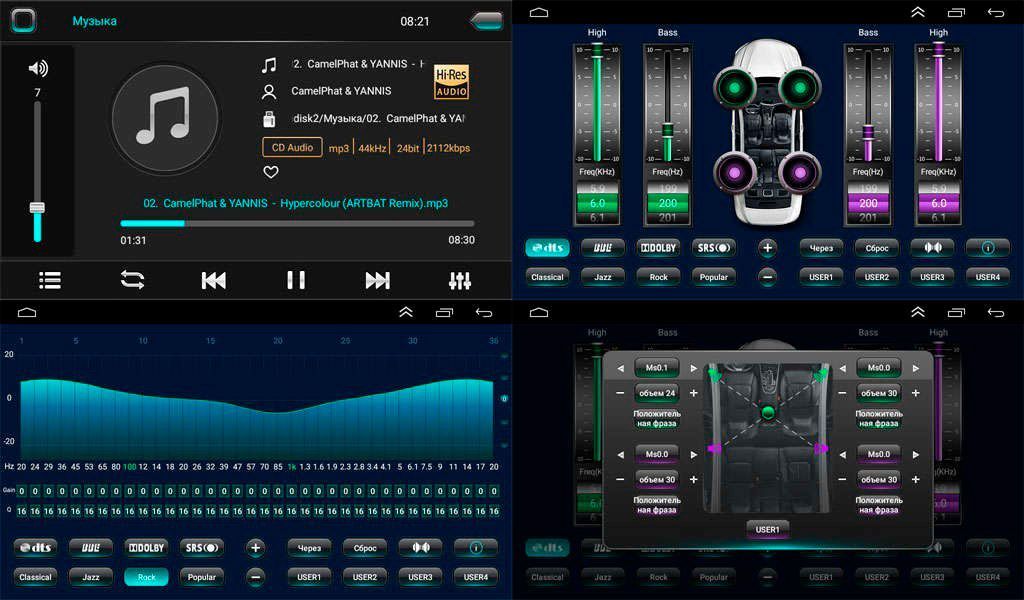This screenshot has width=1024, height=600.
Task: Toggle the repeat mode in music player
Action: point(132,280)
